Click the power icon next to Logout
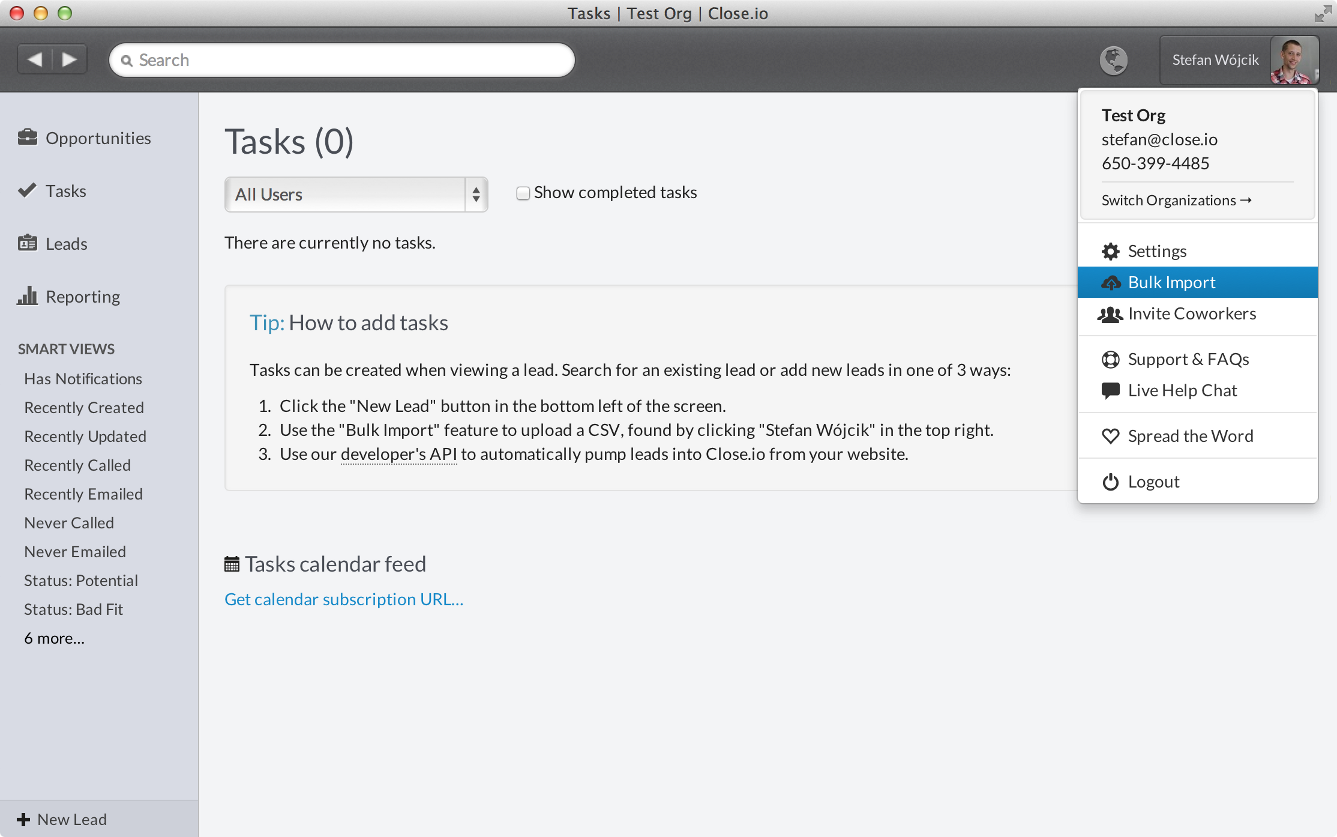This screenshot has height=837, width=1337. (1110, 482)
